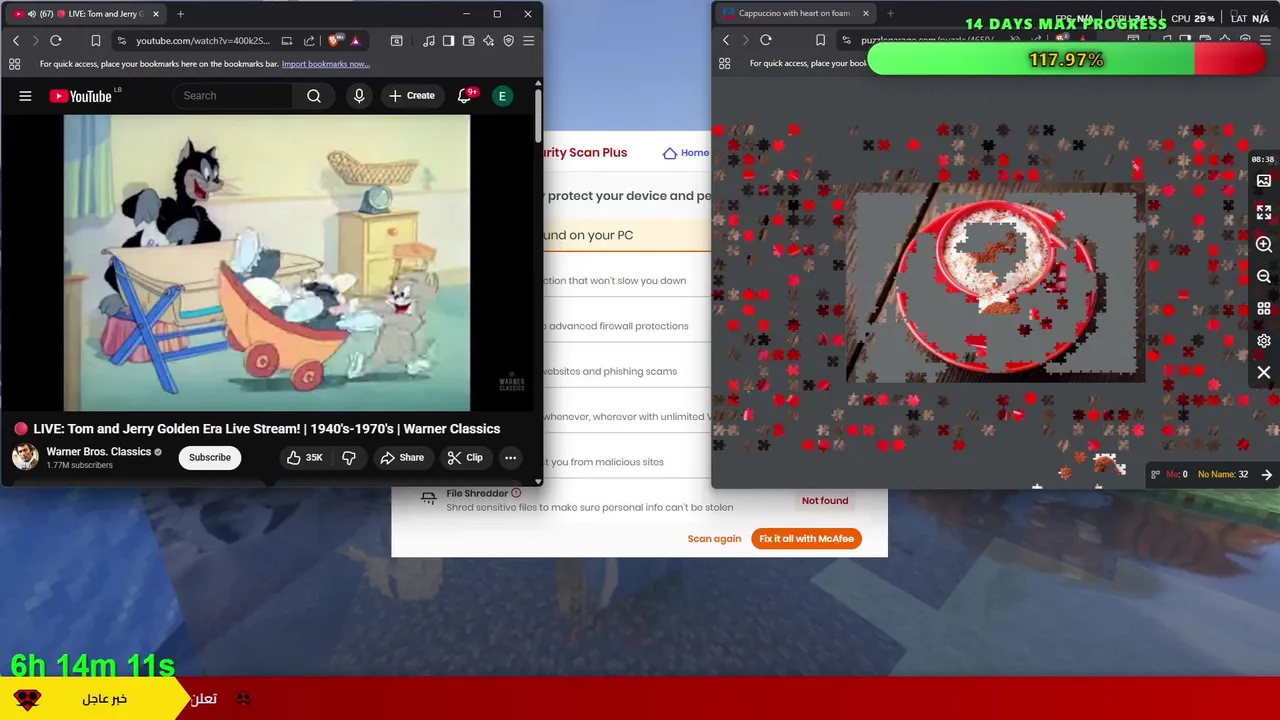Viewport: 1280px width, 720px height.
Task: Click the File Shredder label text
Action: pyautogui.click(x=477, y=493)
